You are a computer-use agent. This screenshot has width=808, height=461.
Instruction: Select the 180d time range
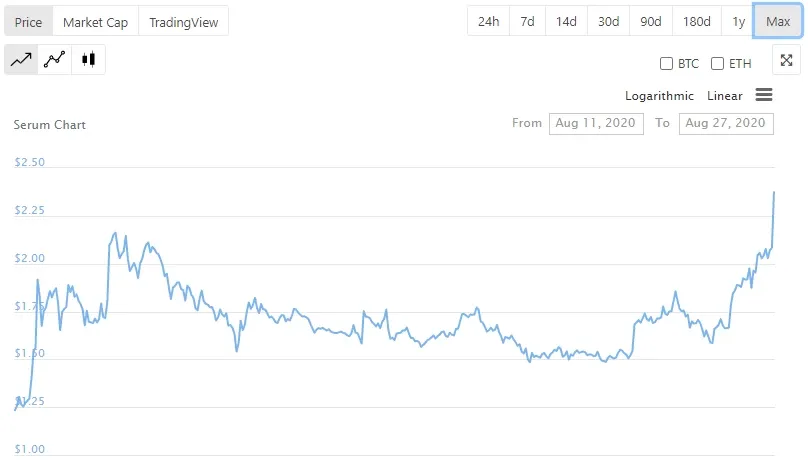click(697, 22)
